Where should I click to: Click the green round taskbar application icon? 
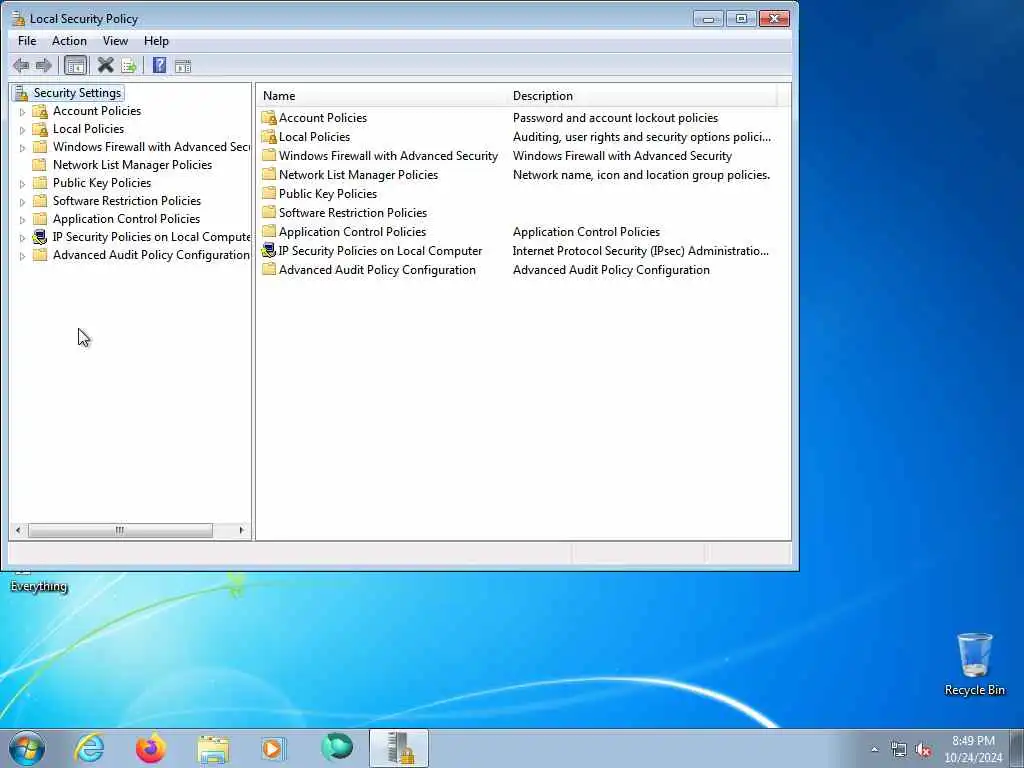pyautogui.click(x=336, y=747)
